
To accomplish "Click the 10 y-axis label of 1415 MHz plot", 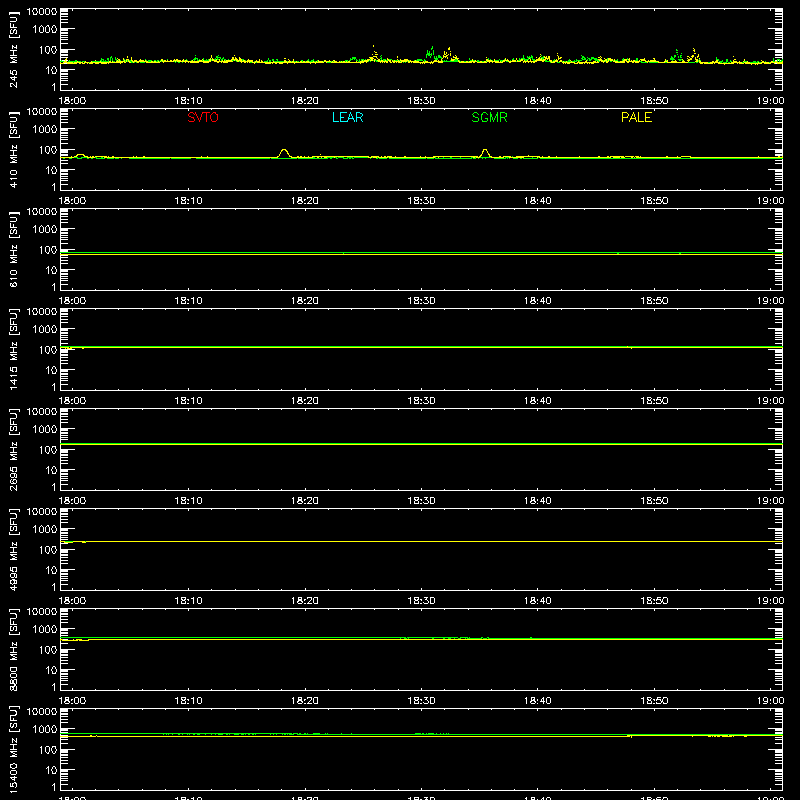I will click(x=51, y=370).
